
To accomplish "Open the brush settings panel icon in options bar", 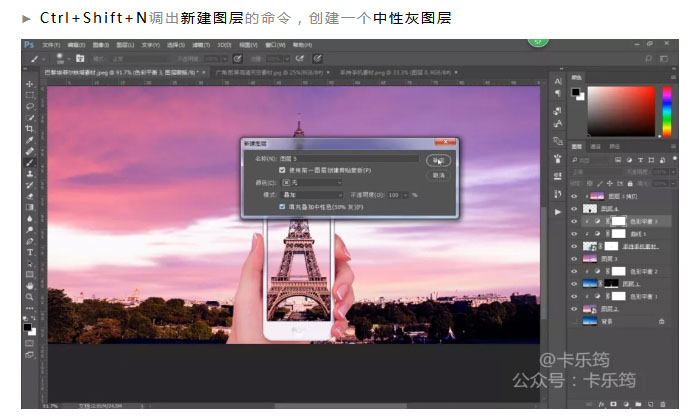I will pyautogui.click(x=80, y=59).
